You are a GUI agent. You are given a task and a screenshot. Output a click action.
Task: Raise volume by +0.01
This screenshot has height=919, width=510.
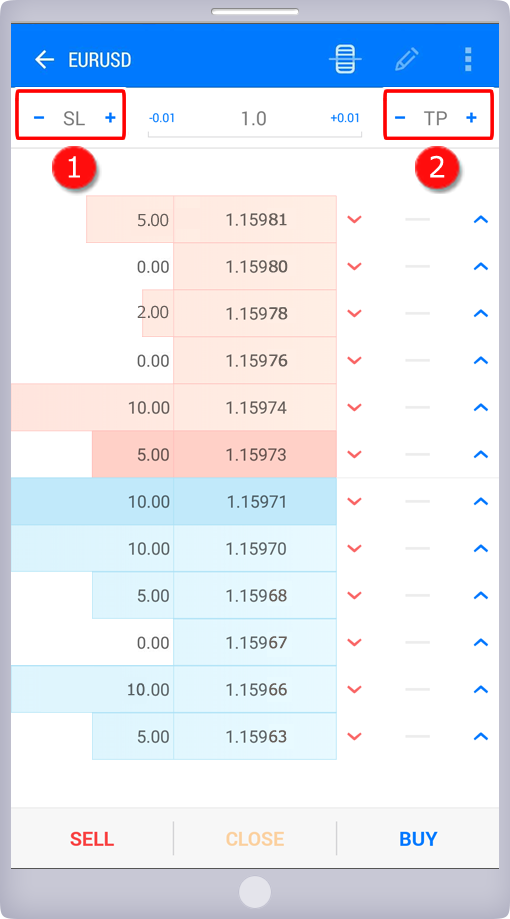click(x=345, y=118)
